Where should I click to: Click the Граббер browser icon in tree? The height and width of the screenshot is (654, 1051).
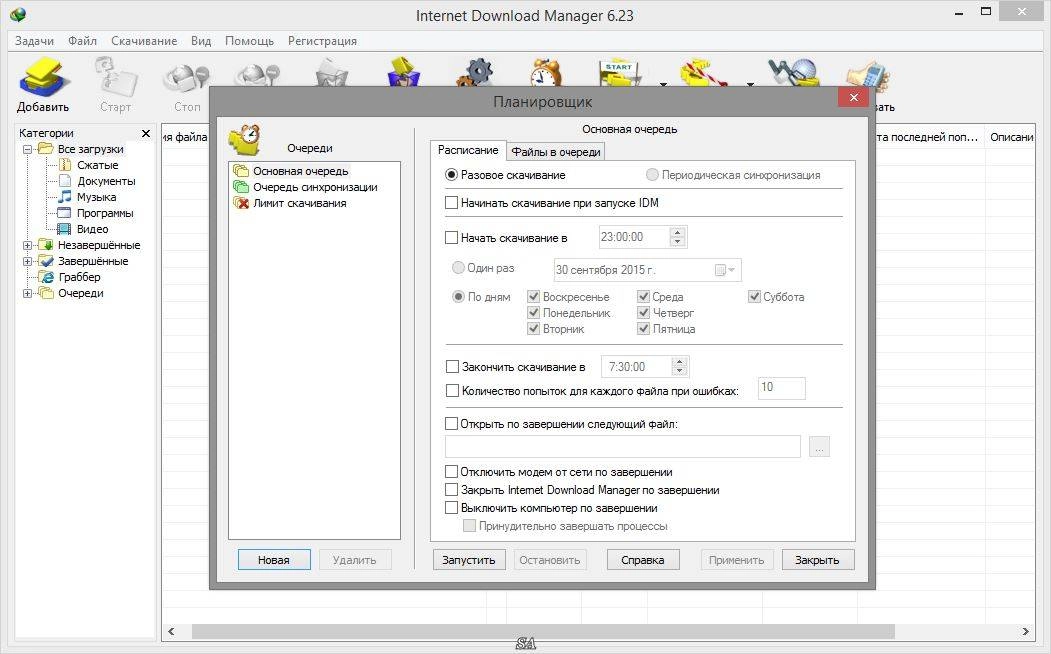[x=46, y=277]
